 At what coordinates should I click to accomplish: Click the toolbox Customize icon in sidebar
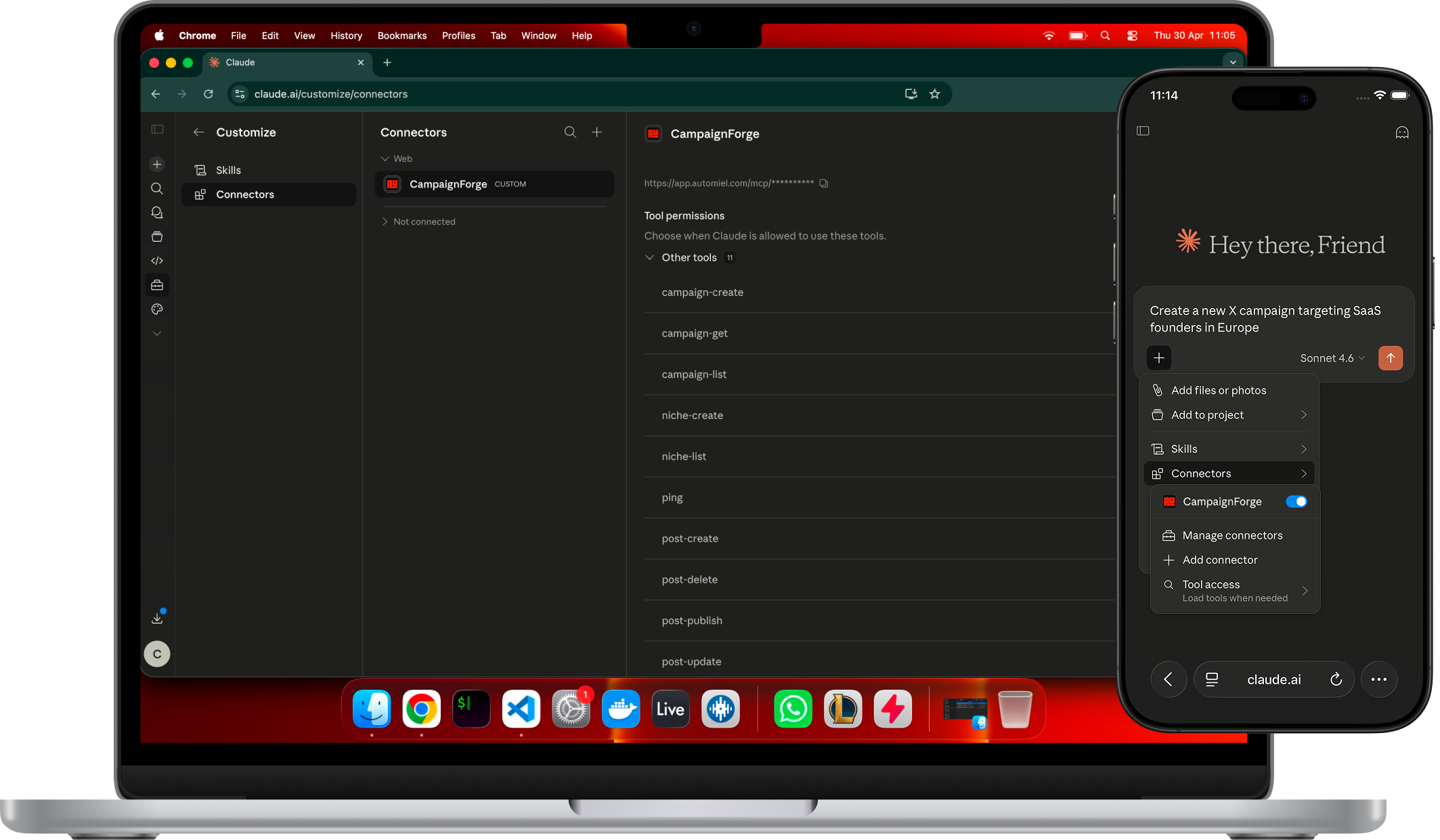[x=157, y=285]
